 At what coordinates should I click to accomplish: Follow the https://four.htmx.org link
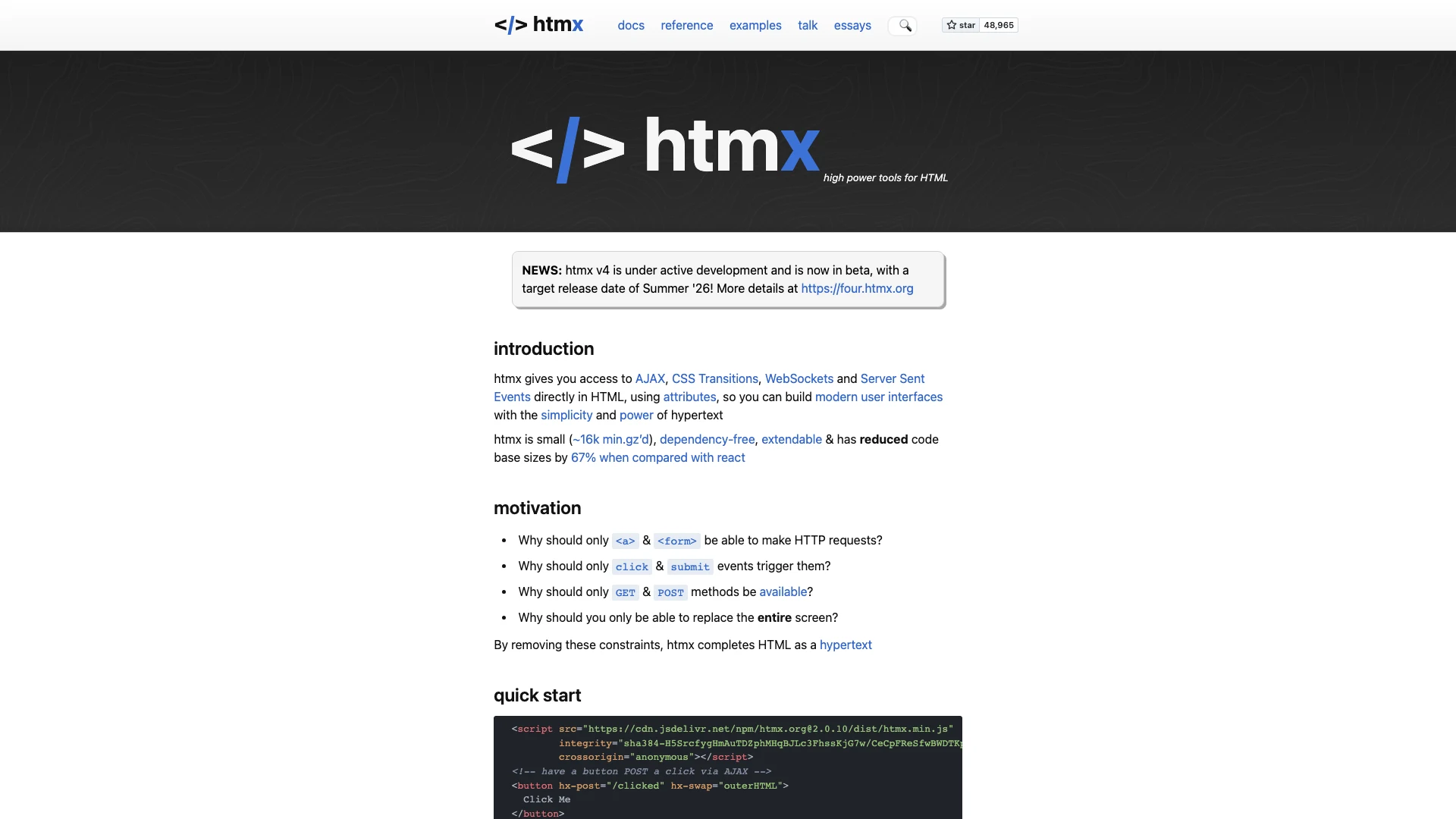click(x=857, y=288)
